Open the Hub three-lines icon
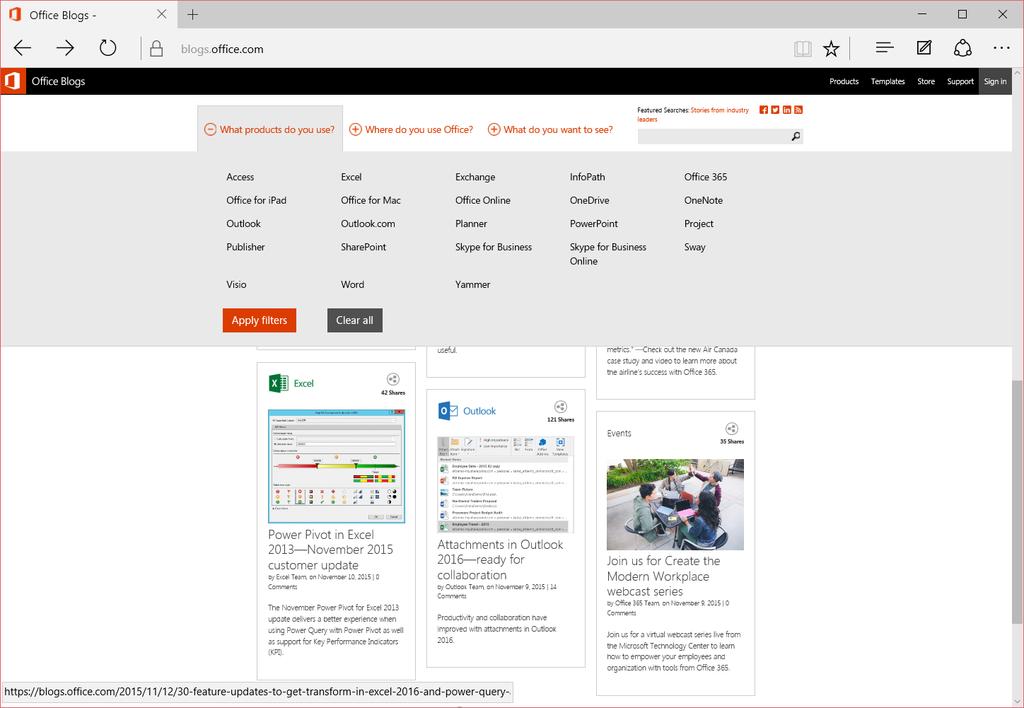Screen dimensions: 1024x708 884,48
